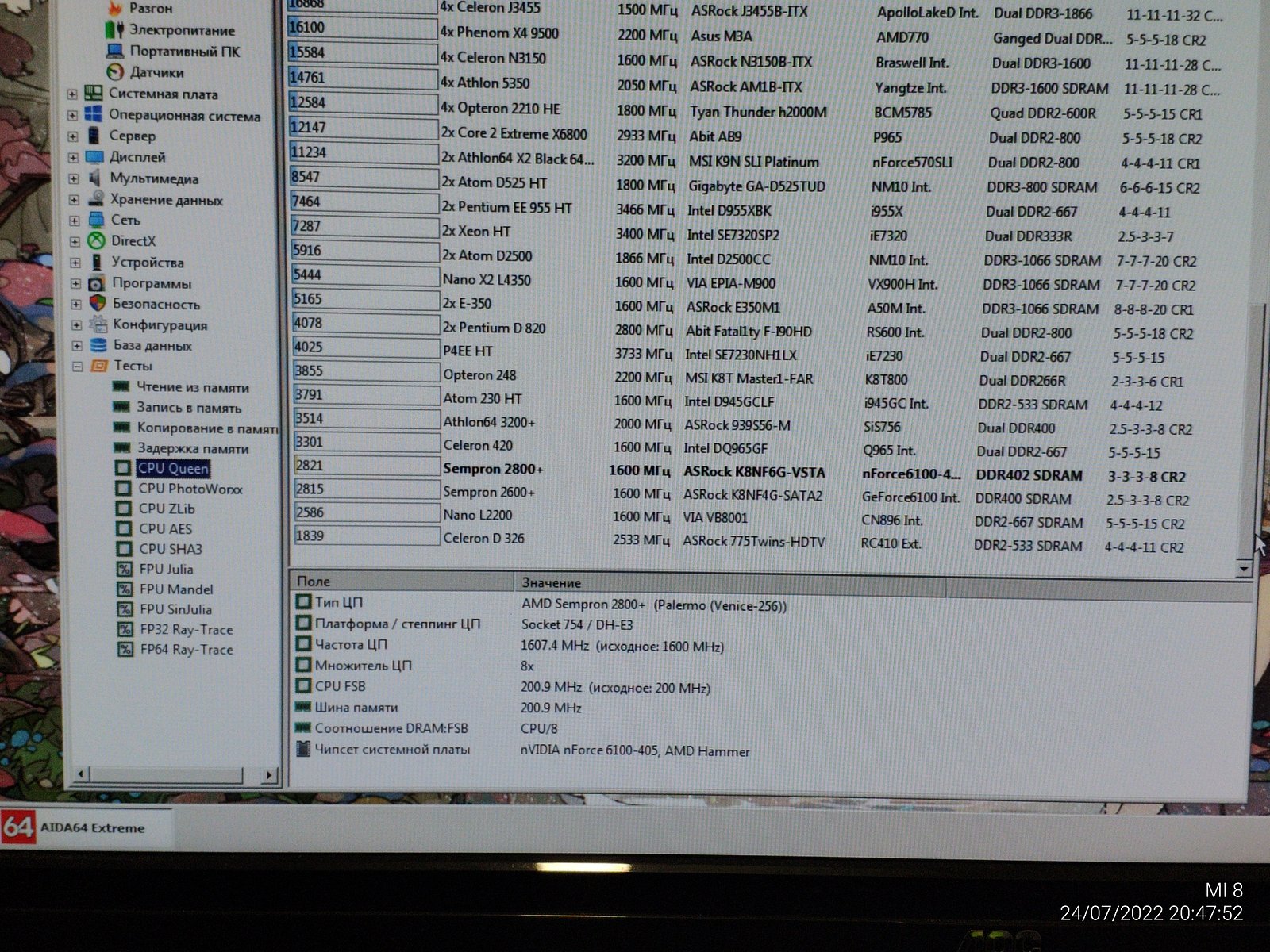The width and height of the screenshot is (1270, 952).
Task: Expand the Сервер tree node
Action: 73,136
